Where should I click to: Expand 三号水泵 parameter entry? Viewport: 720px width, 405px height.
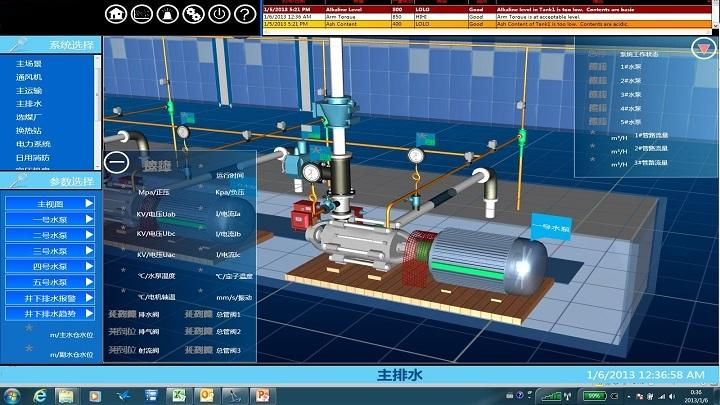(x=50, y=251)
